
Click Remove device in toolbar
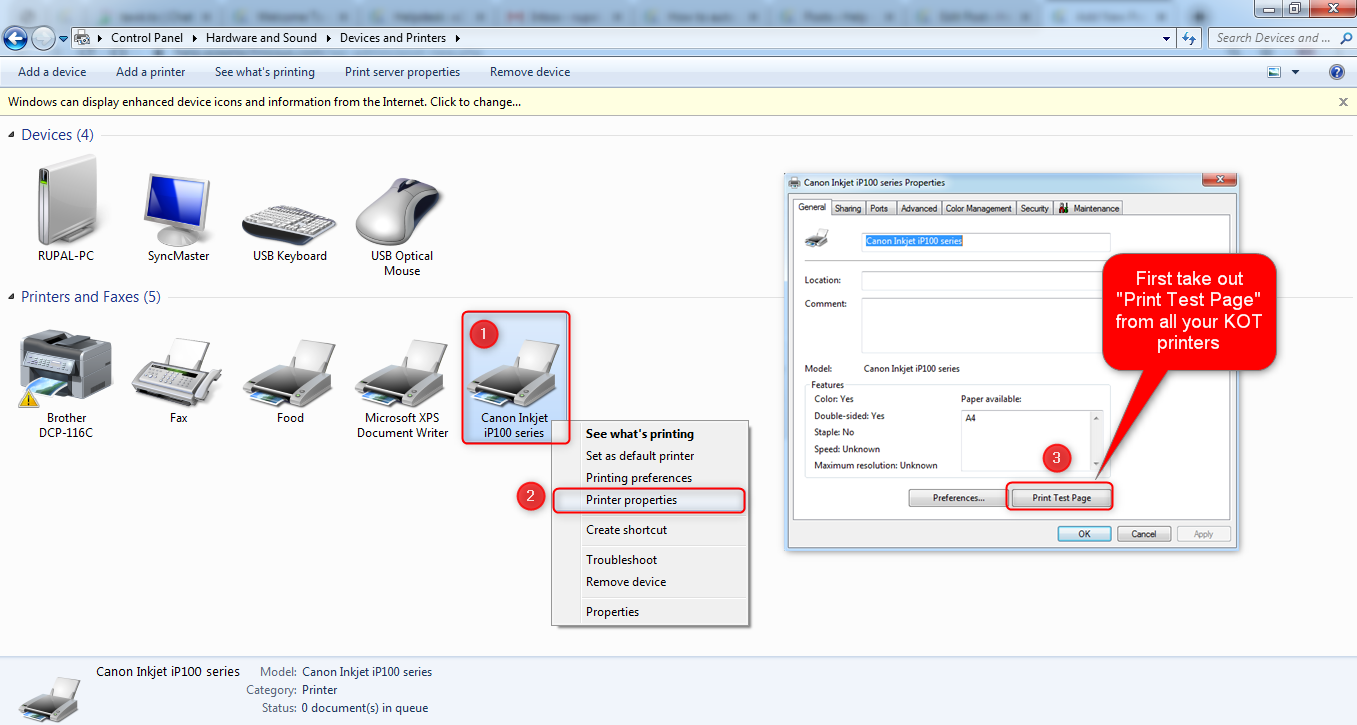coord(530,72)
